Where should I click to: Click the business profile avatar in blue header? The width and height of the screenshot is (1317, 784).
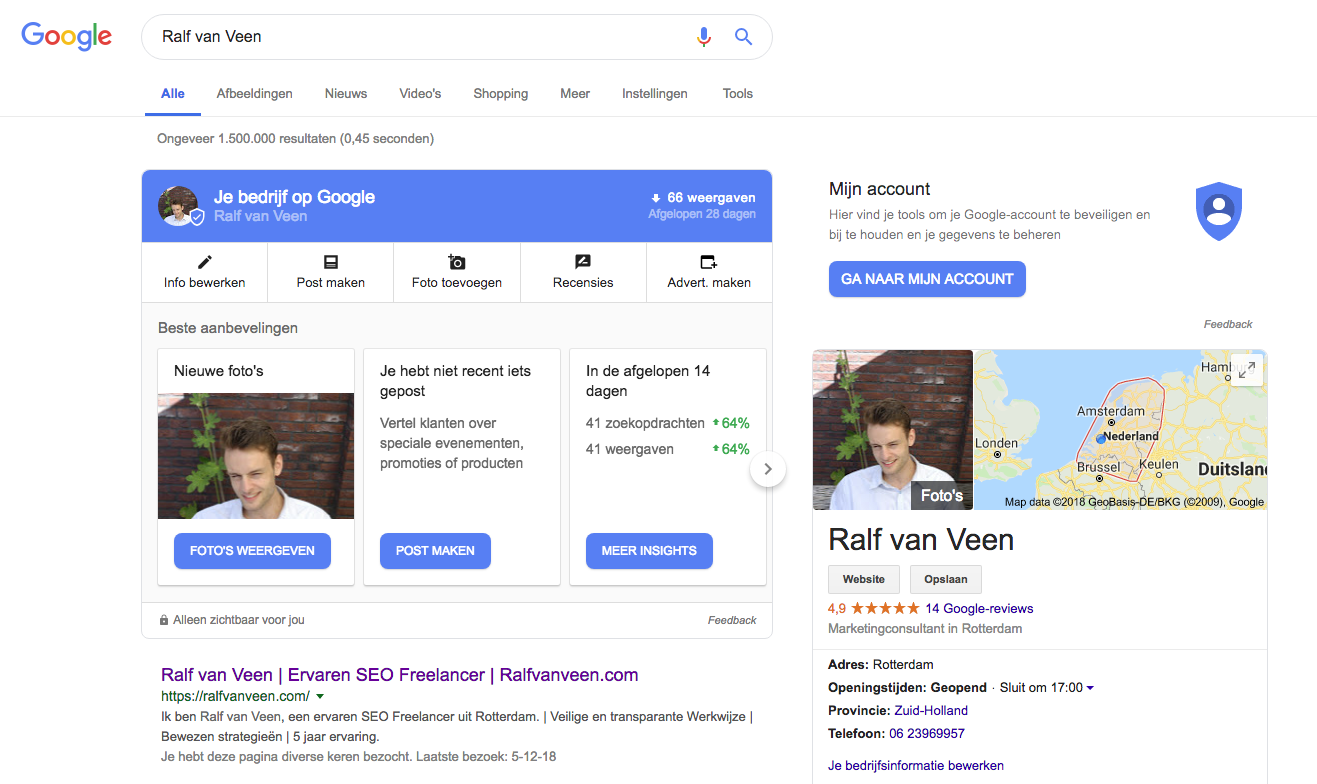tap(178, 206)
